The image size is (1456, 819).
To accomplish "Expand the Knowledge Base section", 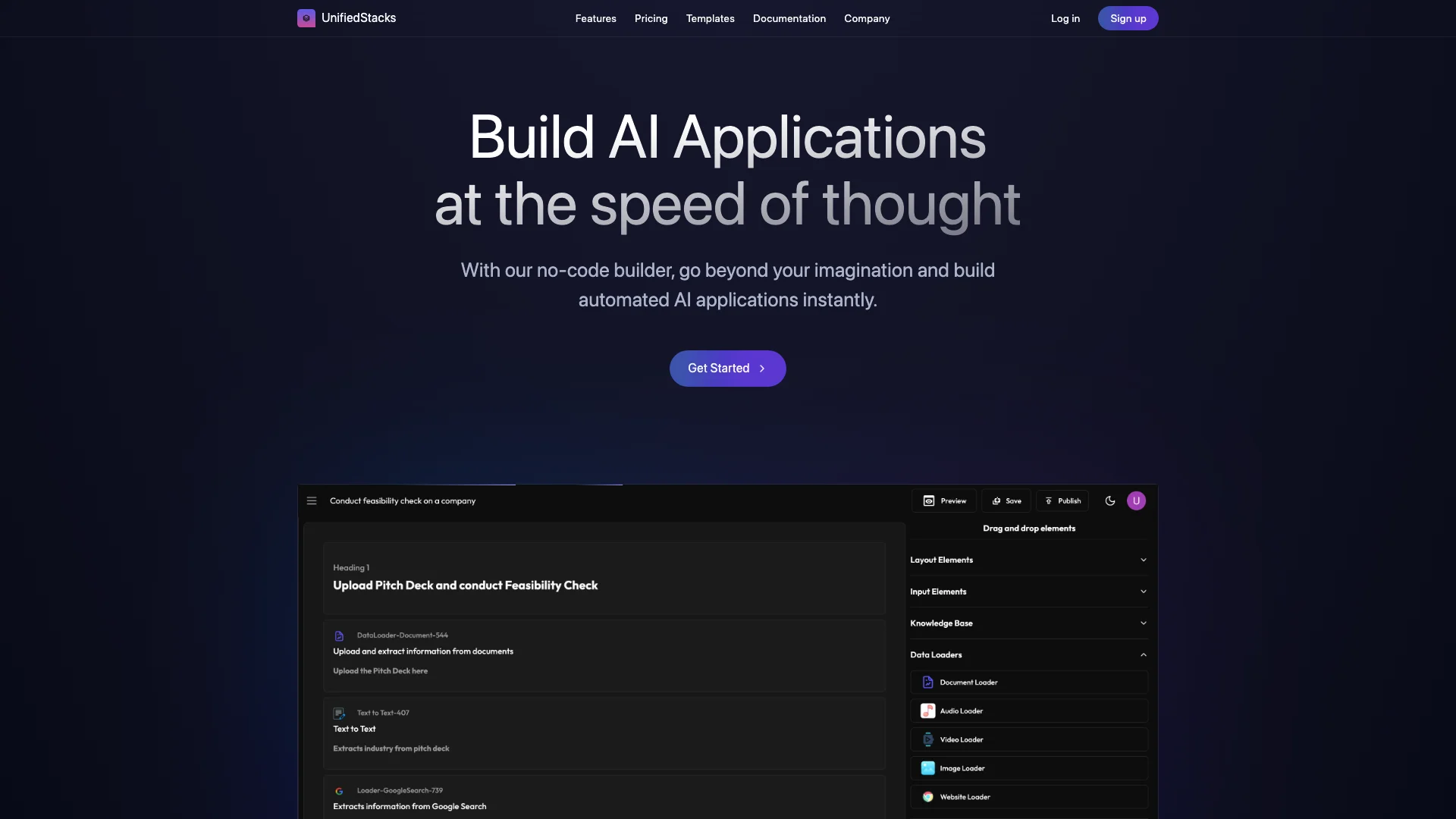I will 1028,623.
